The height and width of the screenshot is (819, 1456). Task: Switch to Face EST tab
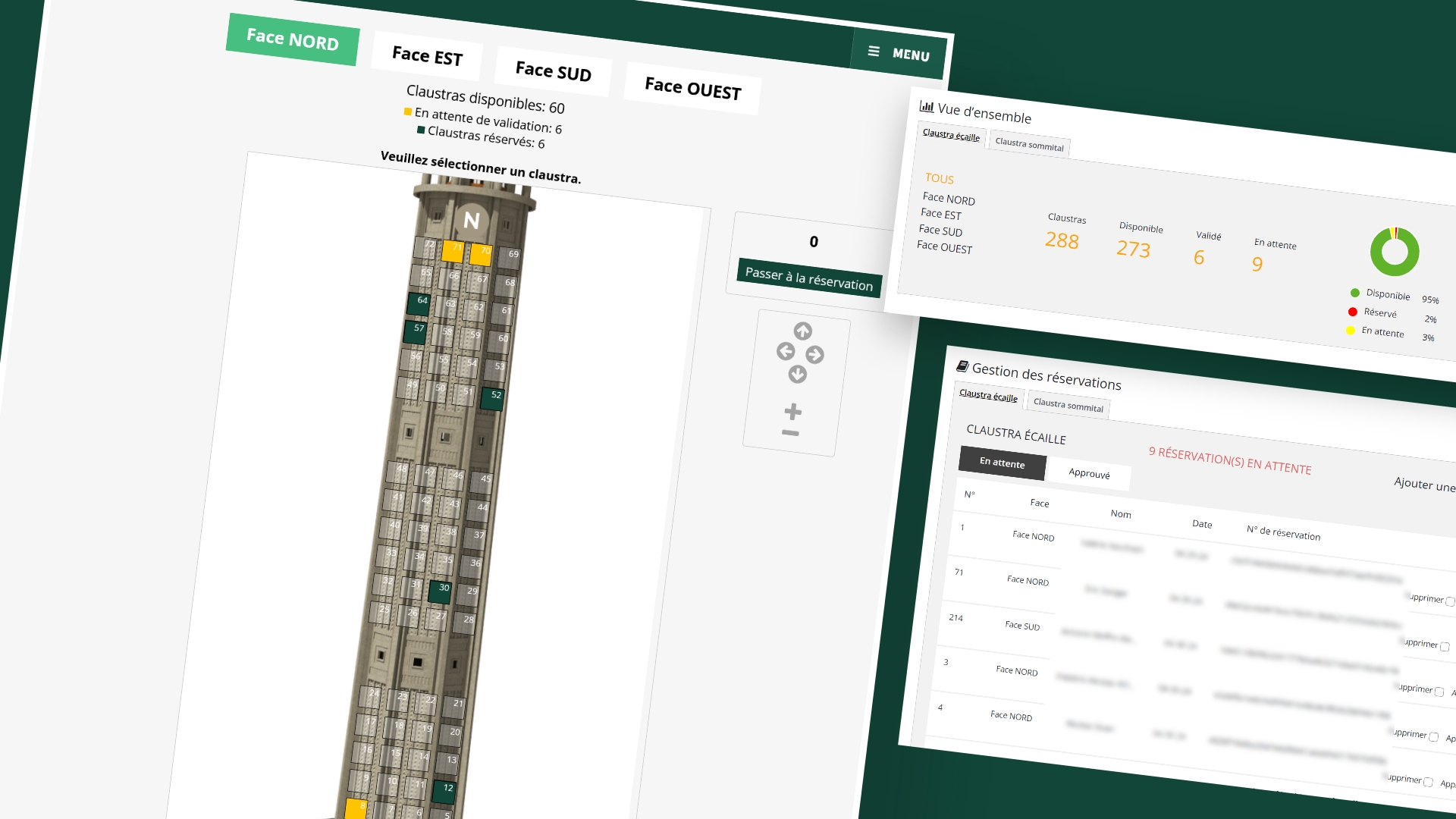click(x=427, y=55)
